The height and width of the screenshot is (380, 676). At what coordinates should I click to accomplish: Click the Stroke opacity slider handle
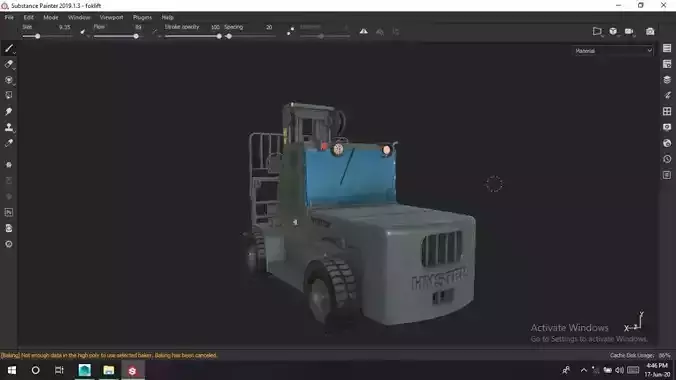pyautogui.click(x=219, y=37)
